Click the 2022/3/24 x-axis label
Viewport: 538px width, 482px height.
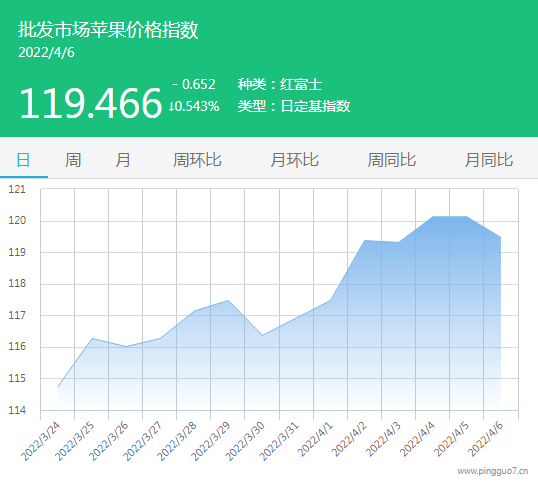click(40, 442)
